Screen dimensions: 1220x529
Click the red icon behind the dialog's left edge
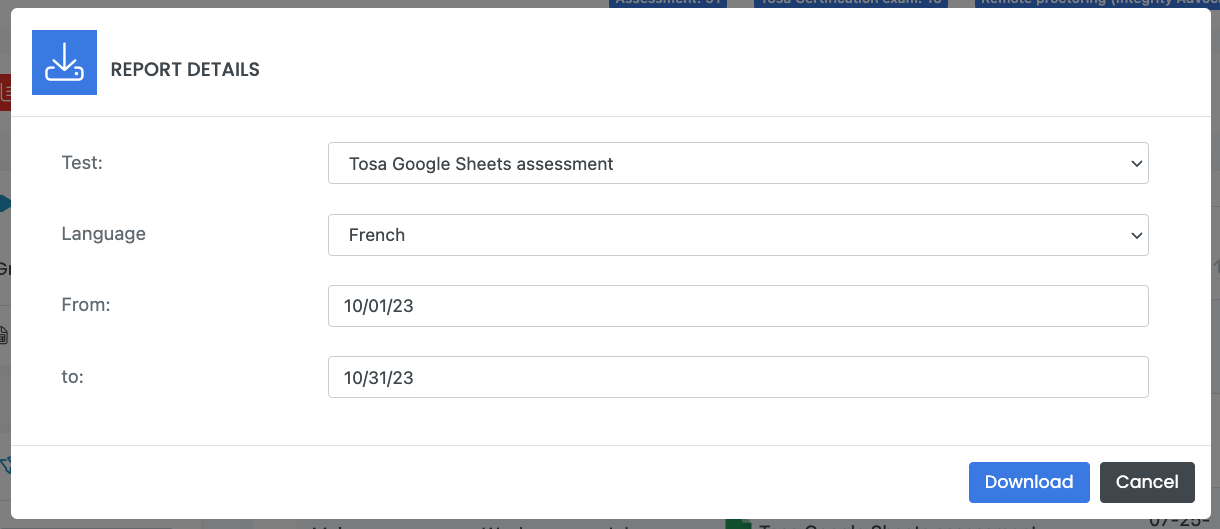(5, 93)
